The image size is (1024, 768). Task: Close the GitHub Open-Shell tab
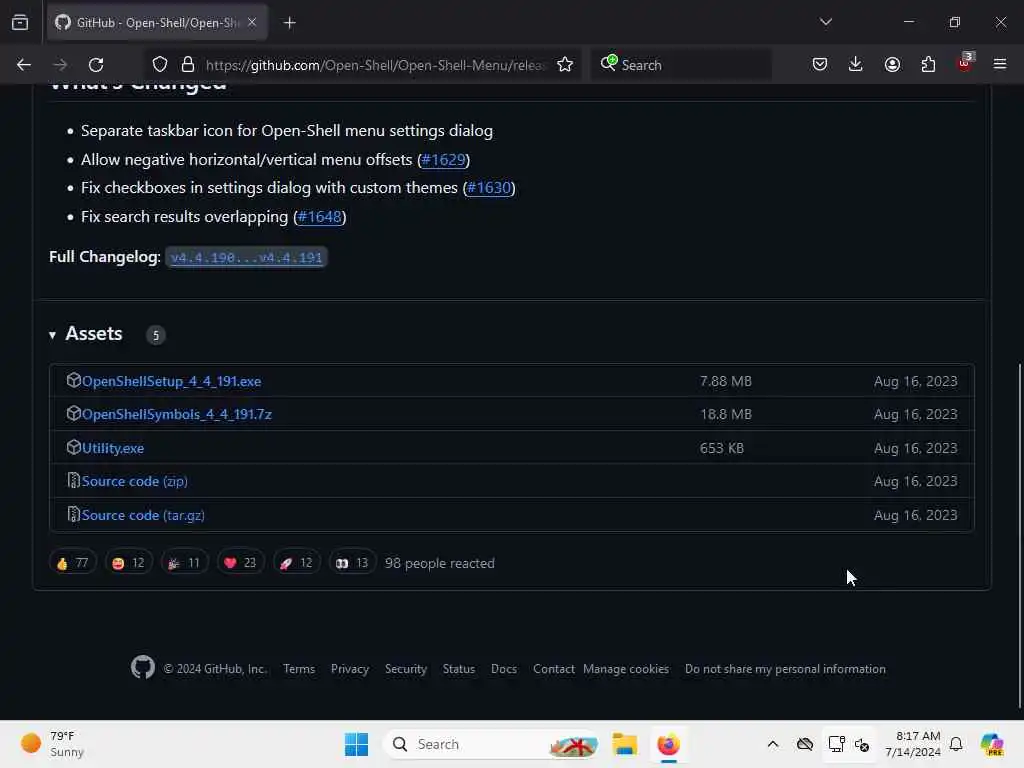252,22
